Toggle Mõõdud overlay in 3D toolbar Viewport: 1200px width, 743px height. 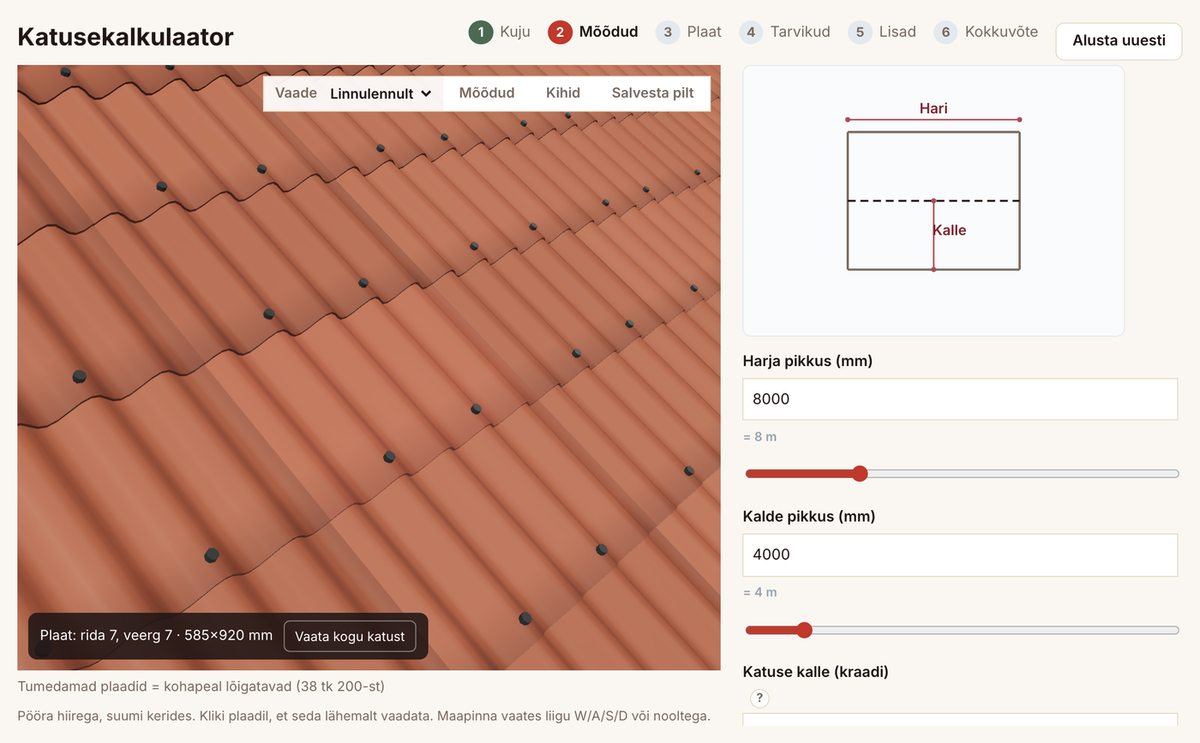click(x=487, y=93)
